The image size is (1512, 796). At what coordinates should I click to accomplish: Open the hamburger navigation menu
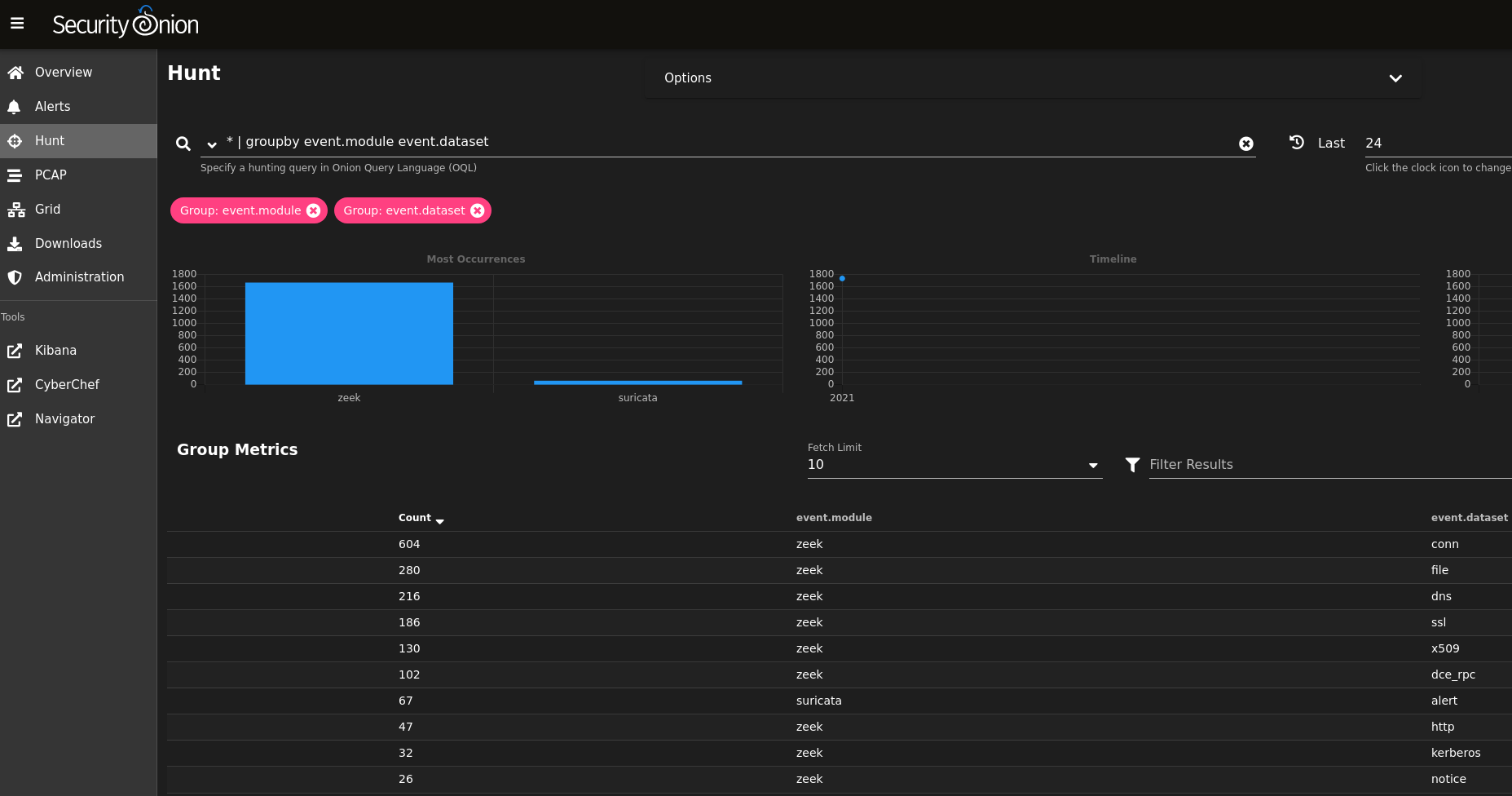point(17,24)
